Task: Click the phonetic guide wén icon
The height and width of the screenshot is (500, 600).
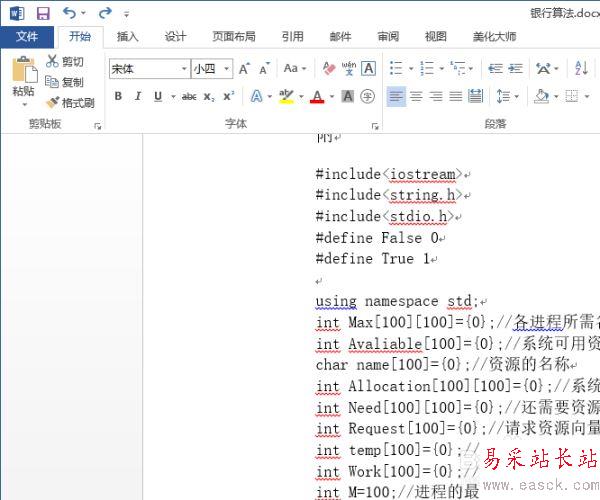Action: [x=349, y=69]
